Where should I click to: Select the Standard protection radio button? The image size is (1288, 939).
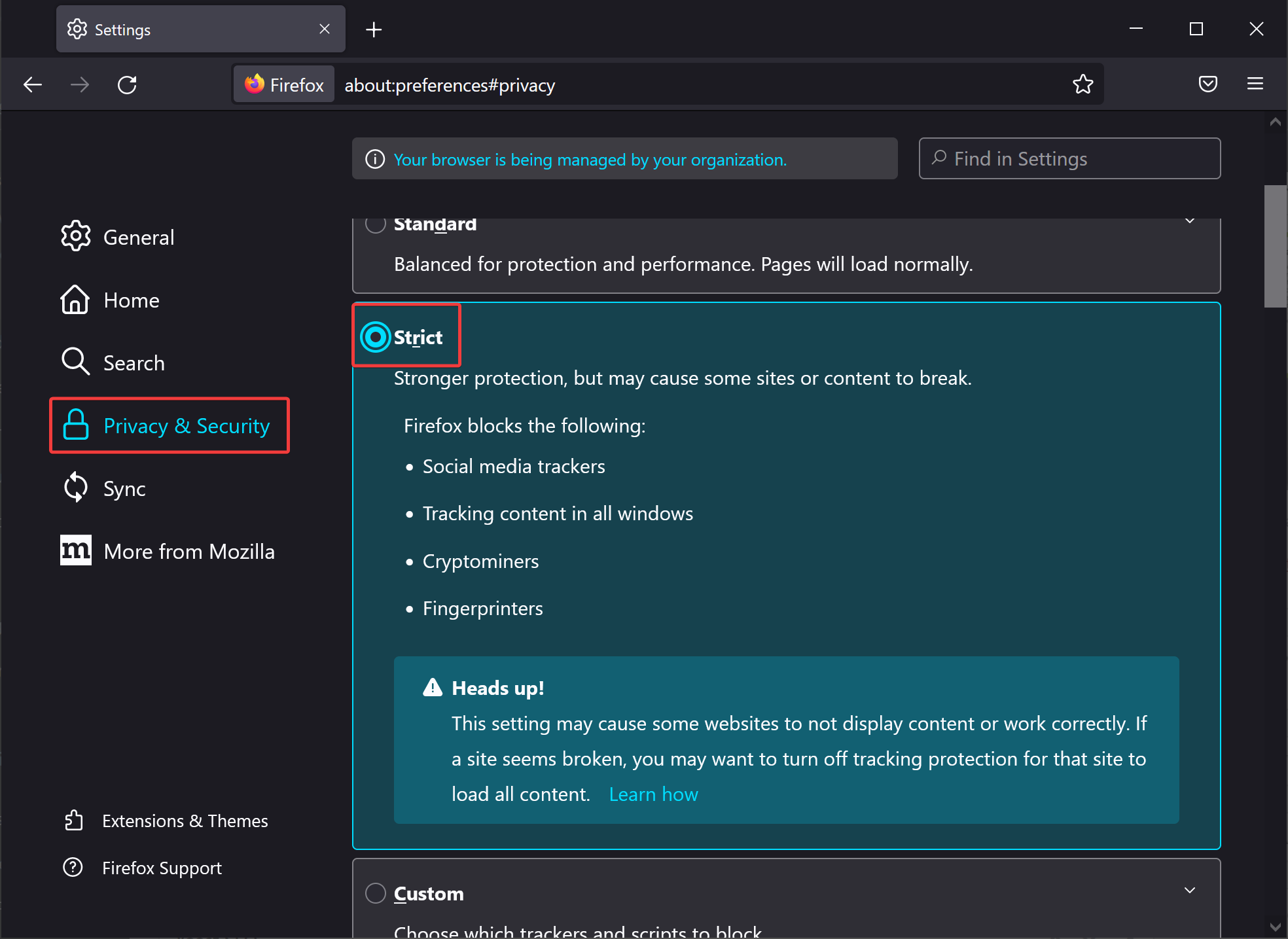376,224
